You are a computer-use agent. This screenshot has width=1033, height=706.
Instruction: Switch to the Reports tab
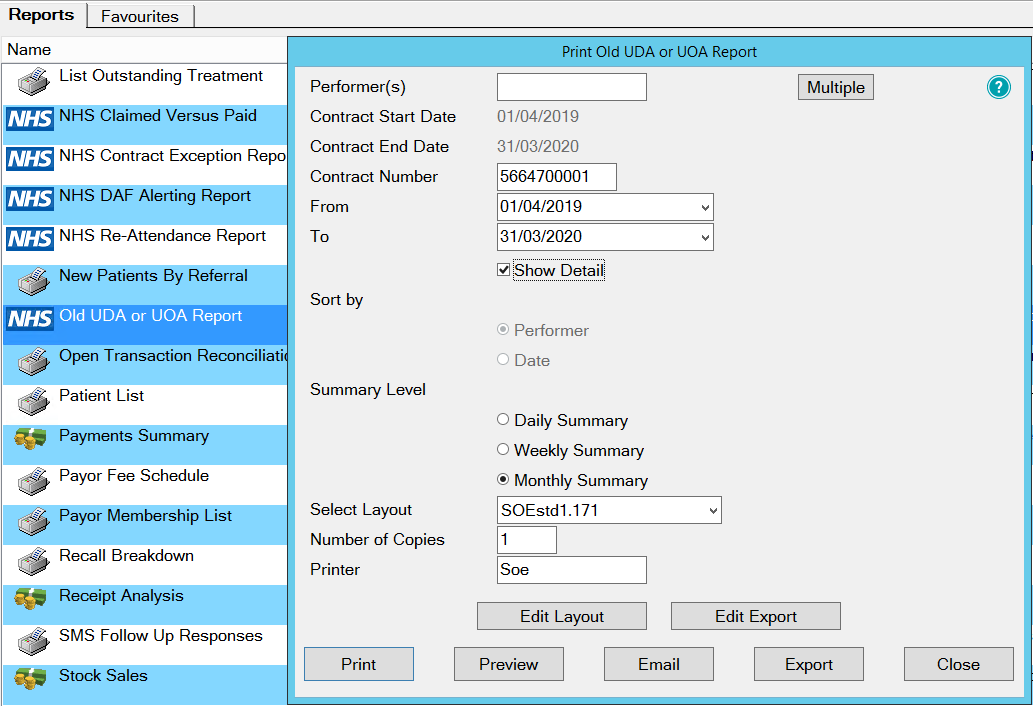click(42, 15)
